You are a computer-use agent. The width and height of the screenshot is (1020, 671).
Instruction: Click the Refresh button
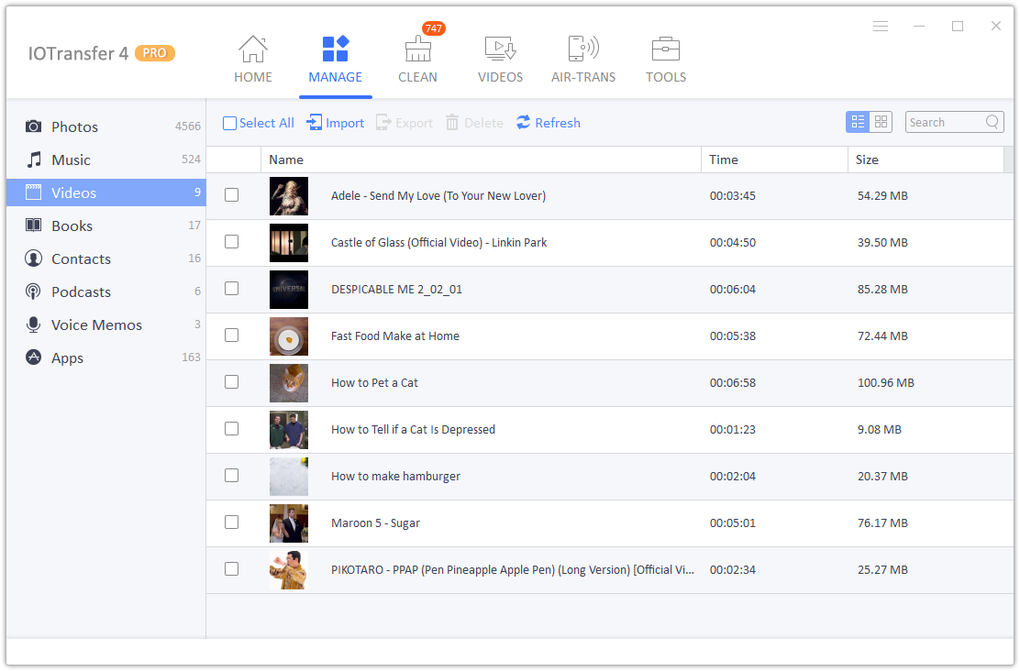tap(548, 123)
